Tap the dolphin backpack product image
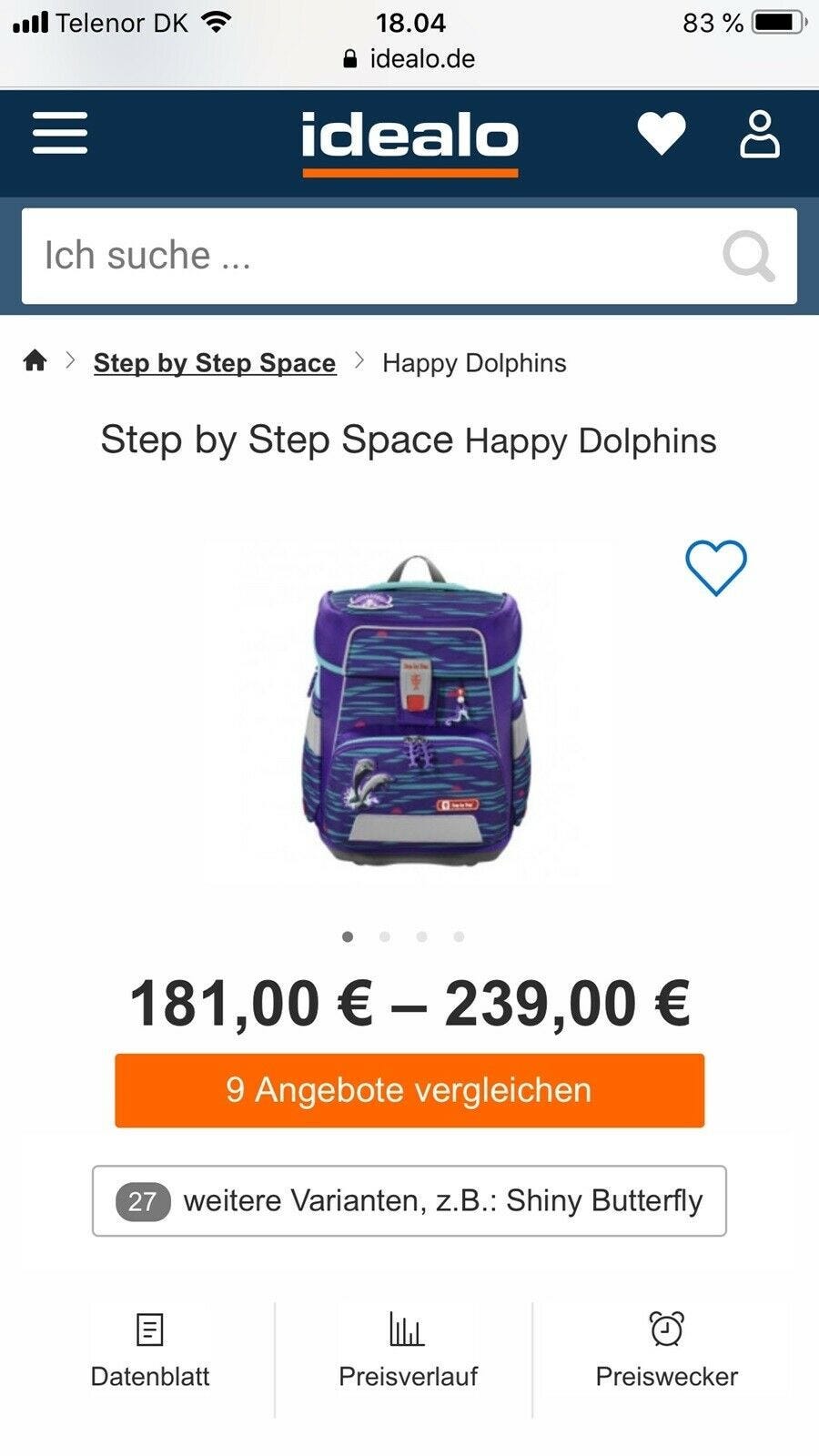 [x=411, y=710]
